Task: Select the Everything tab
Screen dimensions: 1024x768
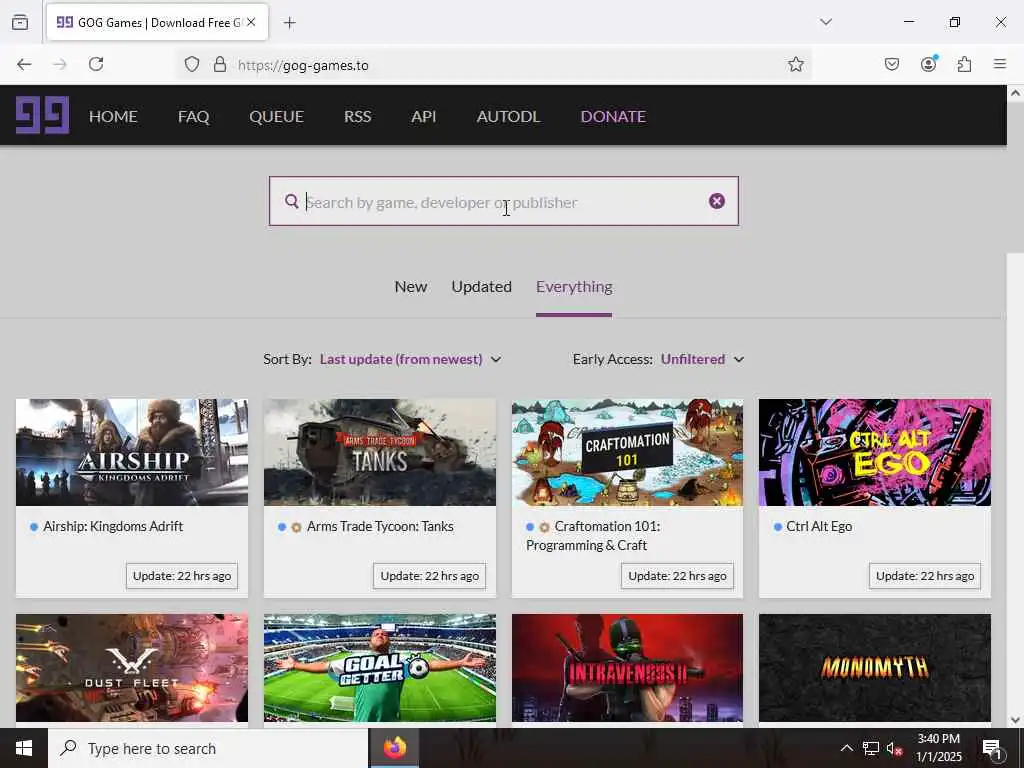Action: pos(574,287)
